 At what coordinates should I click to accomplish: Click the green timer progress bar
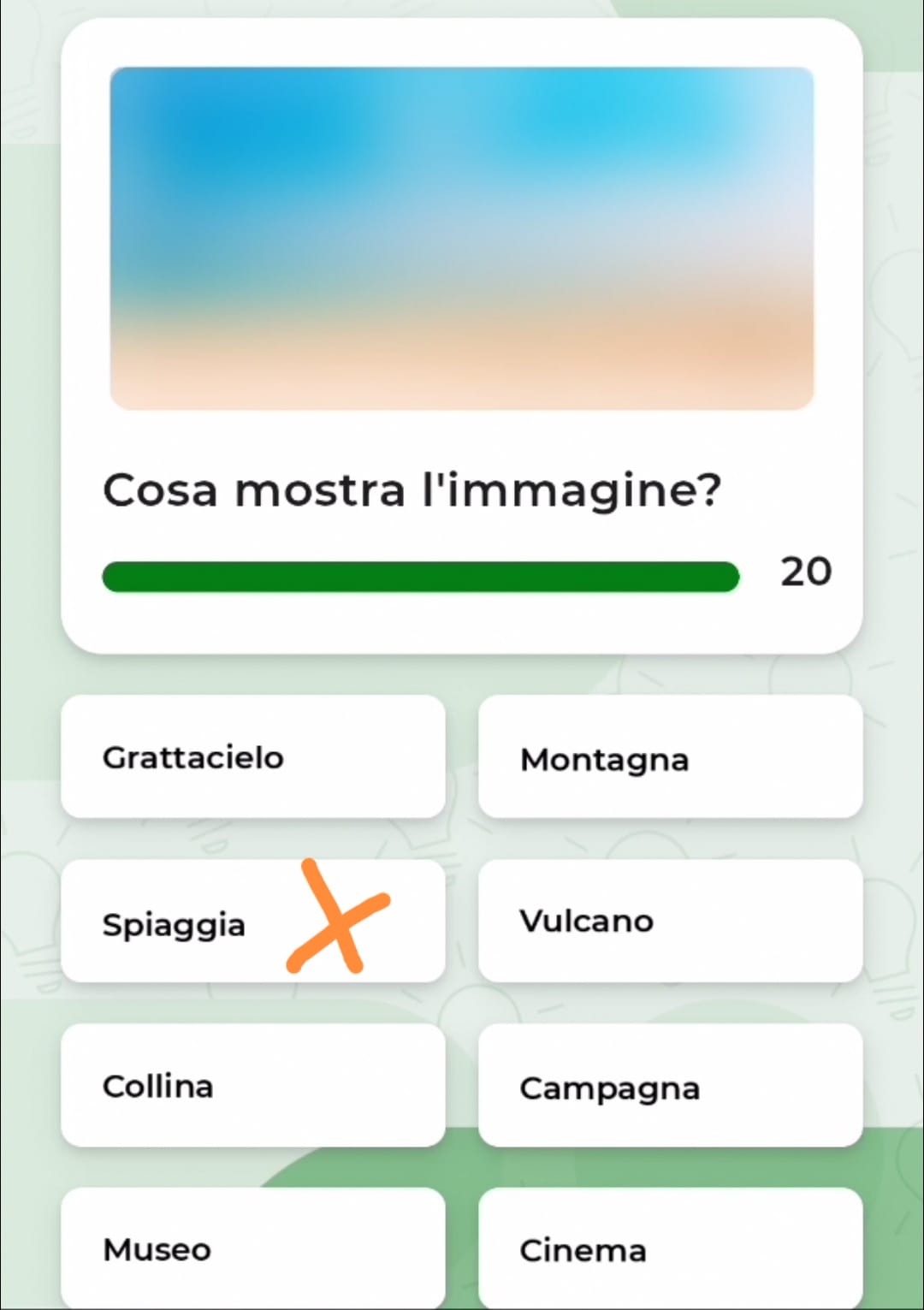420,577
